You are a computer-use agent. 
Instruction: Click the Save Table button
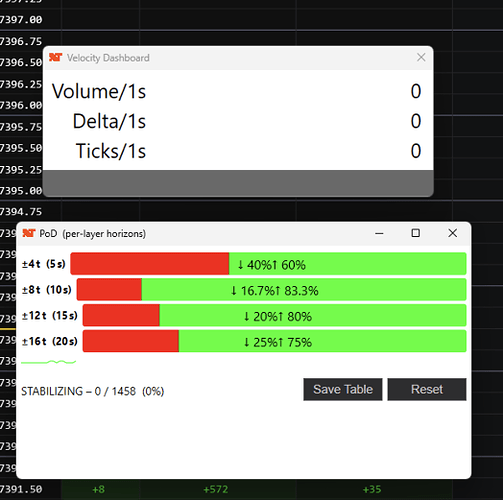click(x=343, y=389)
